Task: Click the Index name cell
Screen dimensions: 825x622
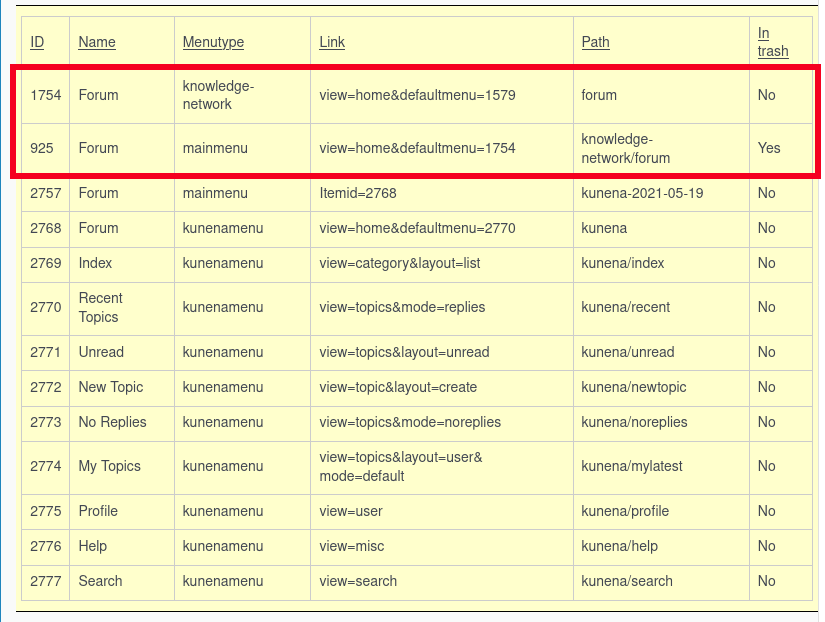Action: tap(96, 263)
